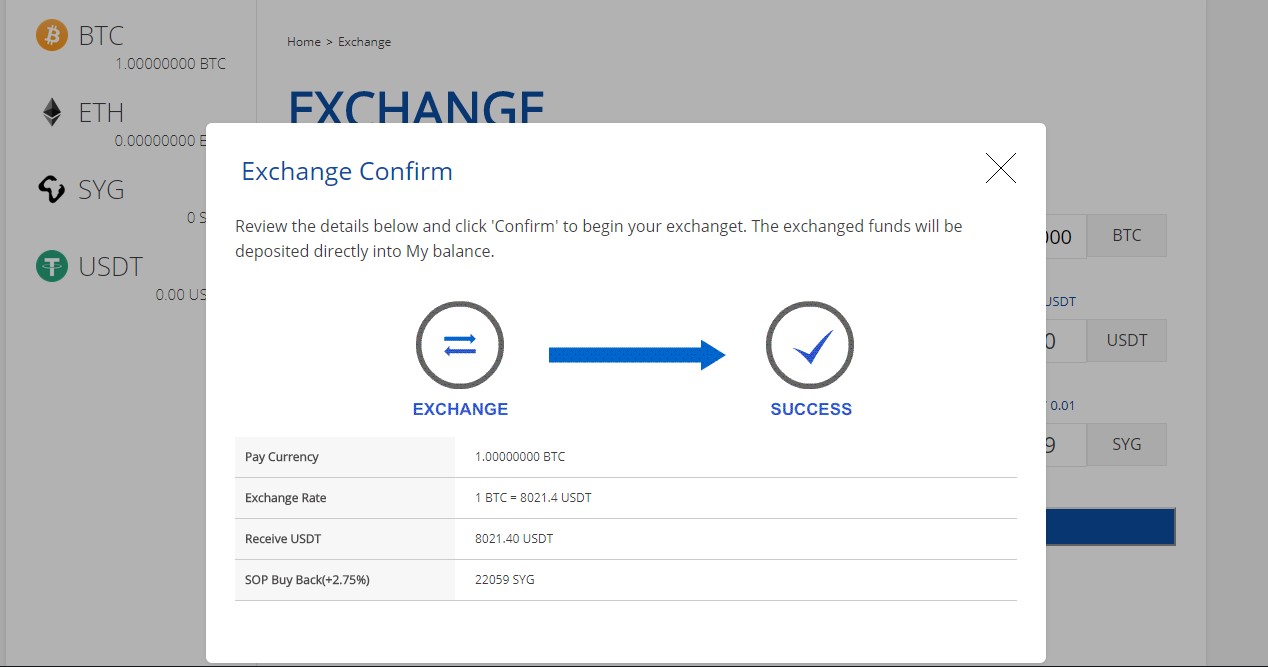Click the Bitcoin logo in the sidebar
Image resolution: width=1268 pixels, height=667 pixels.
pos(51,36)
